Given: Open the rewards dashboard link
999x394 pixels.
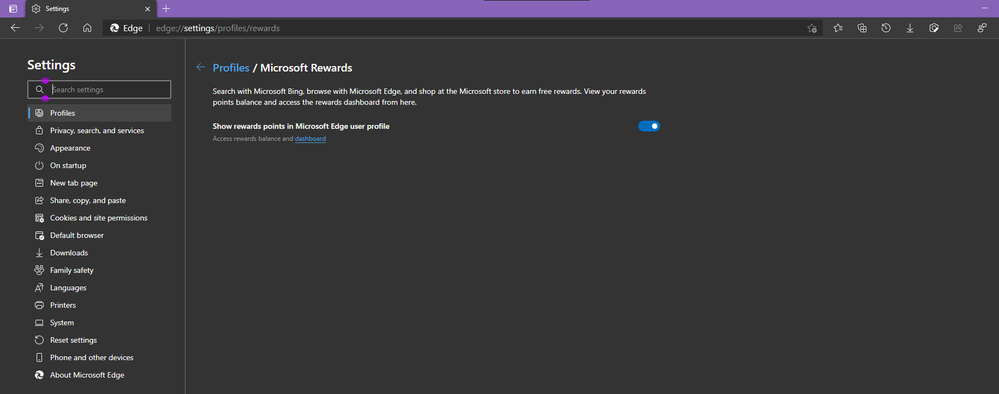Looking at the screenshot, I should [x=310, y=138].
